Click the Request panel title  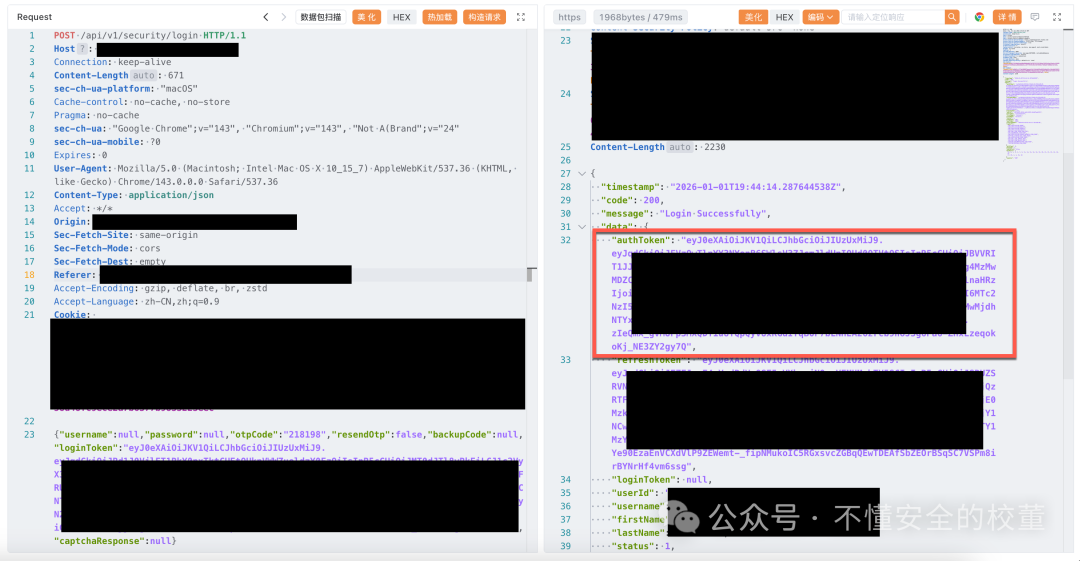34,17
